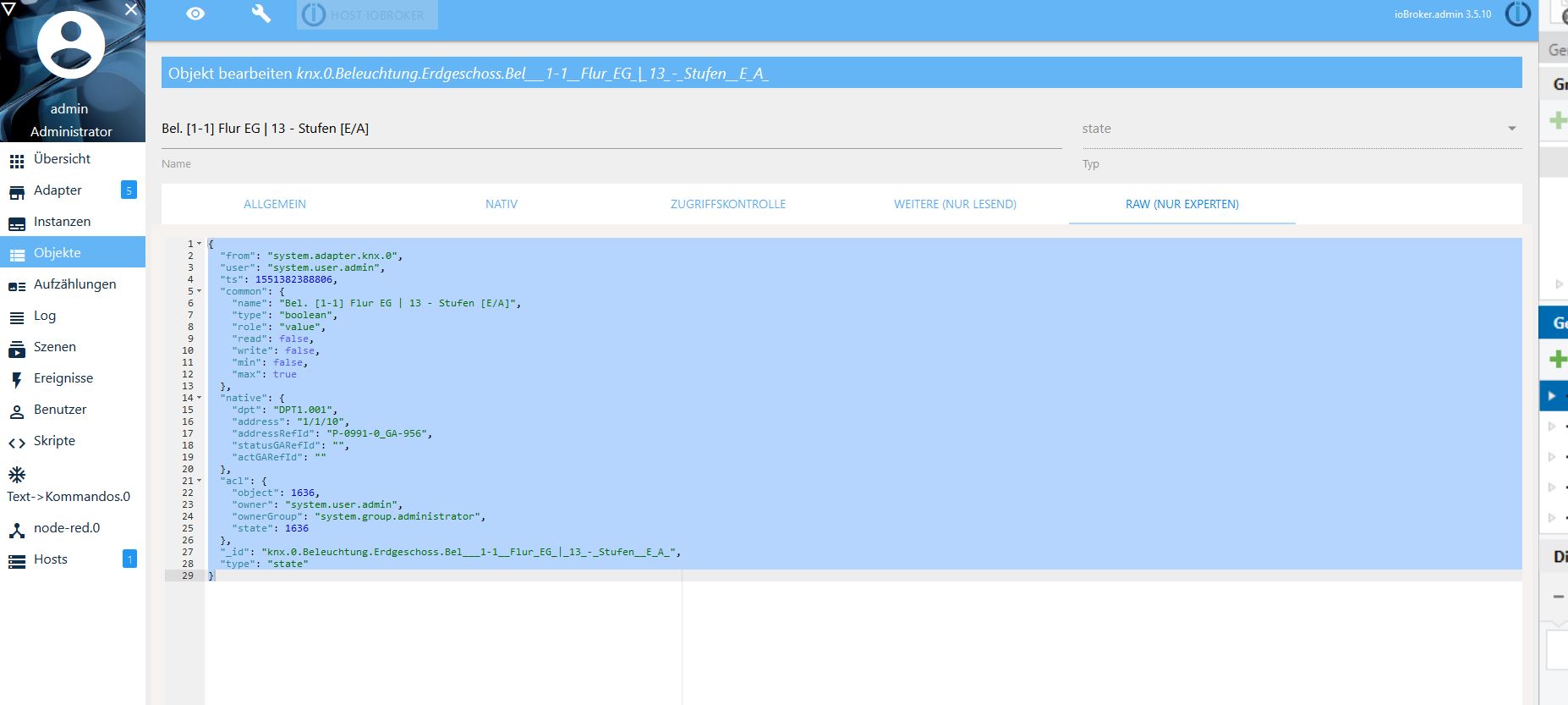Click the "role": "value" line
This screenshot has height=705, width=1568.
pos(278,327)
